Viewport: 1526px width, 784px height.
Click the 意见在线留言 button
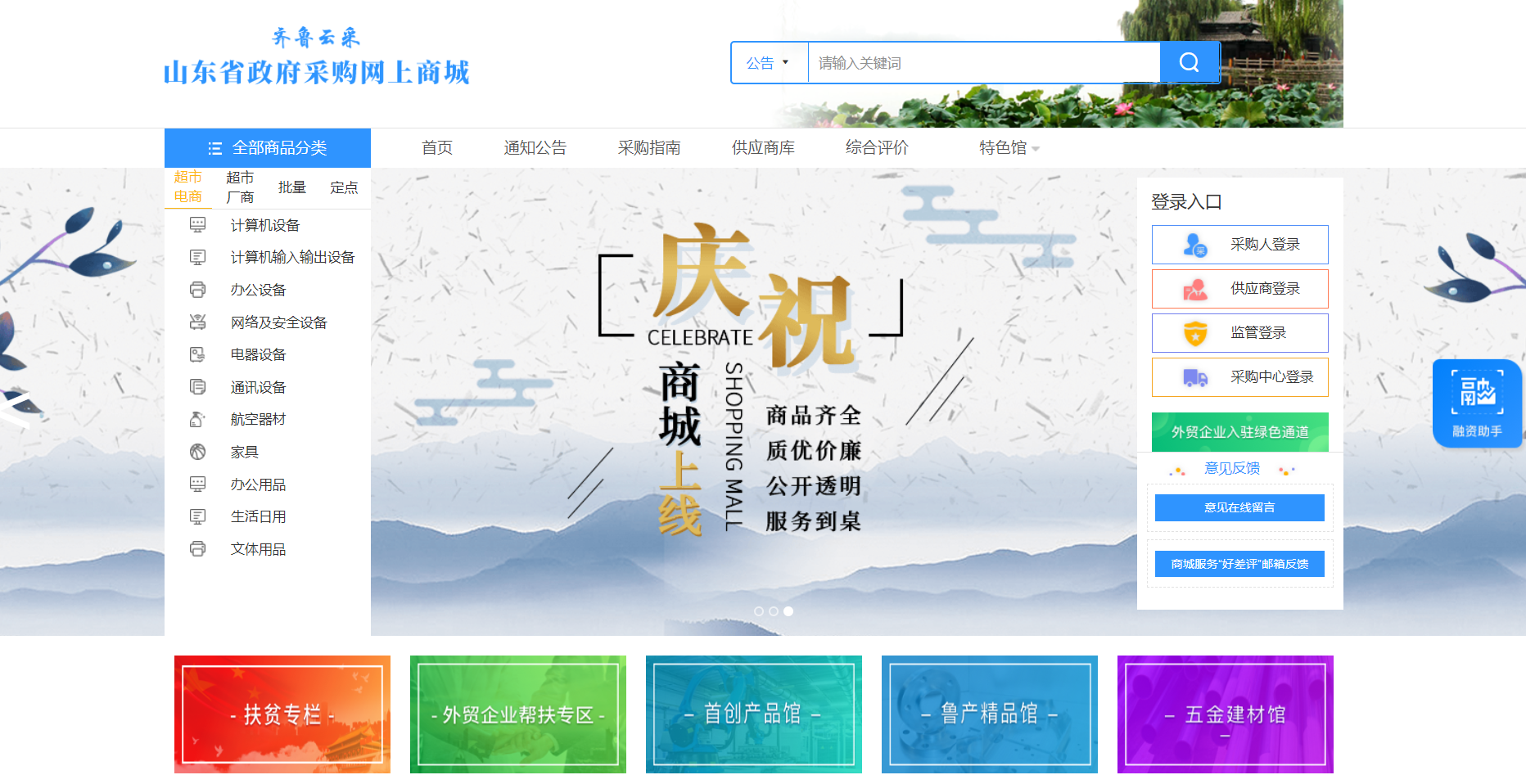(x=1239, y=507)
